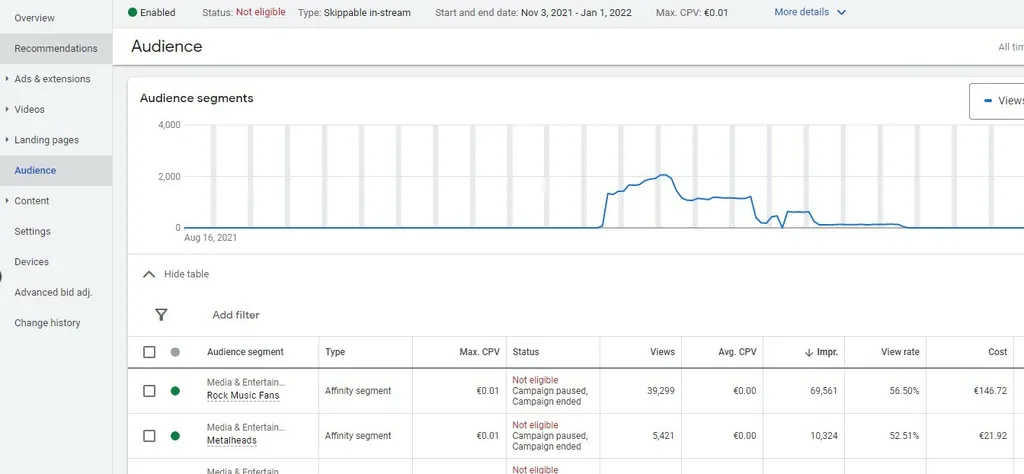Click green status dot for Metalheads row
The height and width of the screenshot is (474, 1024).
[175, 436]
